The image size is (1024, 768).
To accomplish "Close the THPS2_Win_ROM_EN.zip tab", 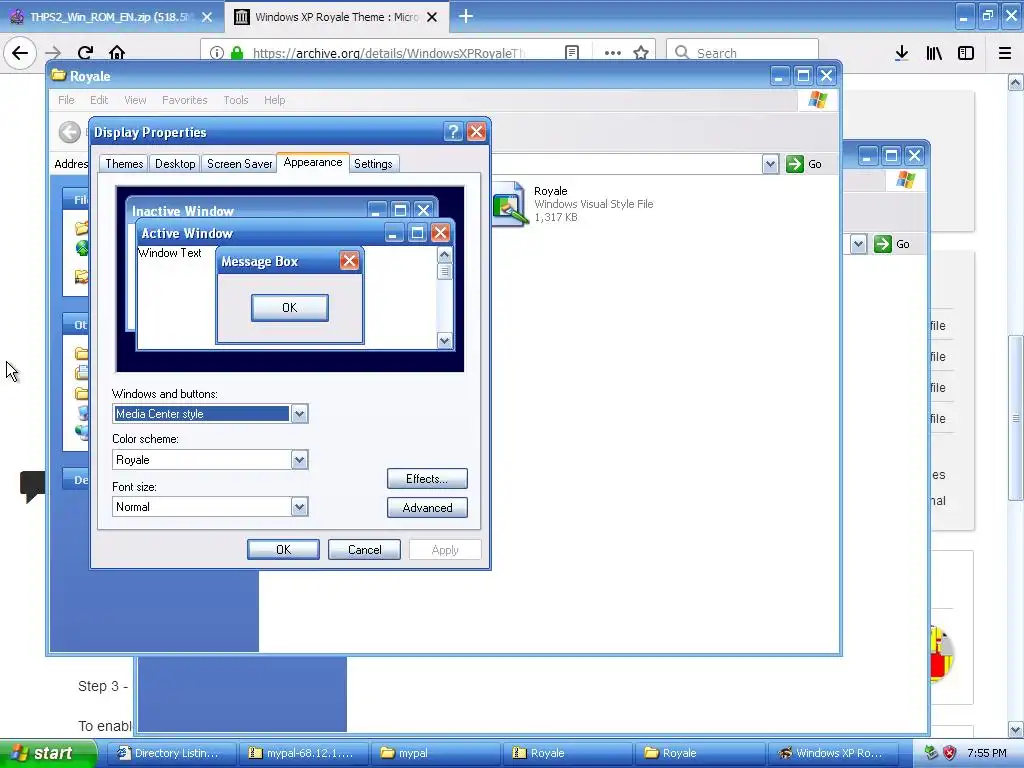I will coord(207,17).
